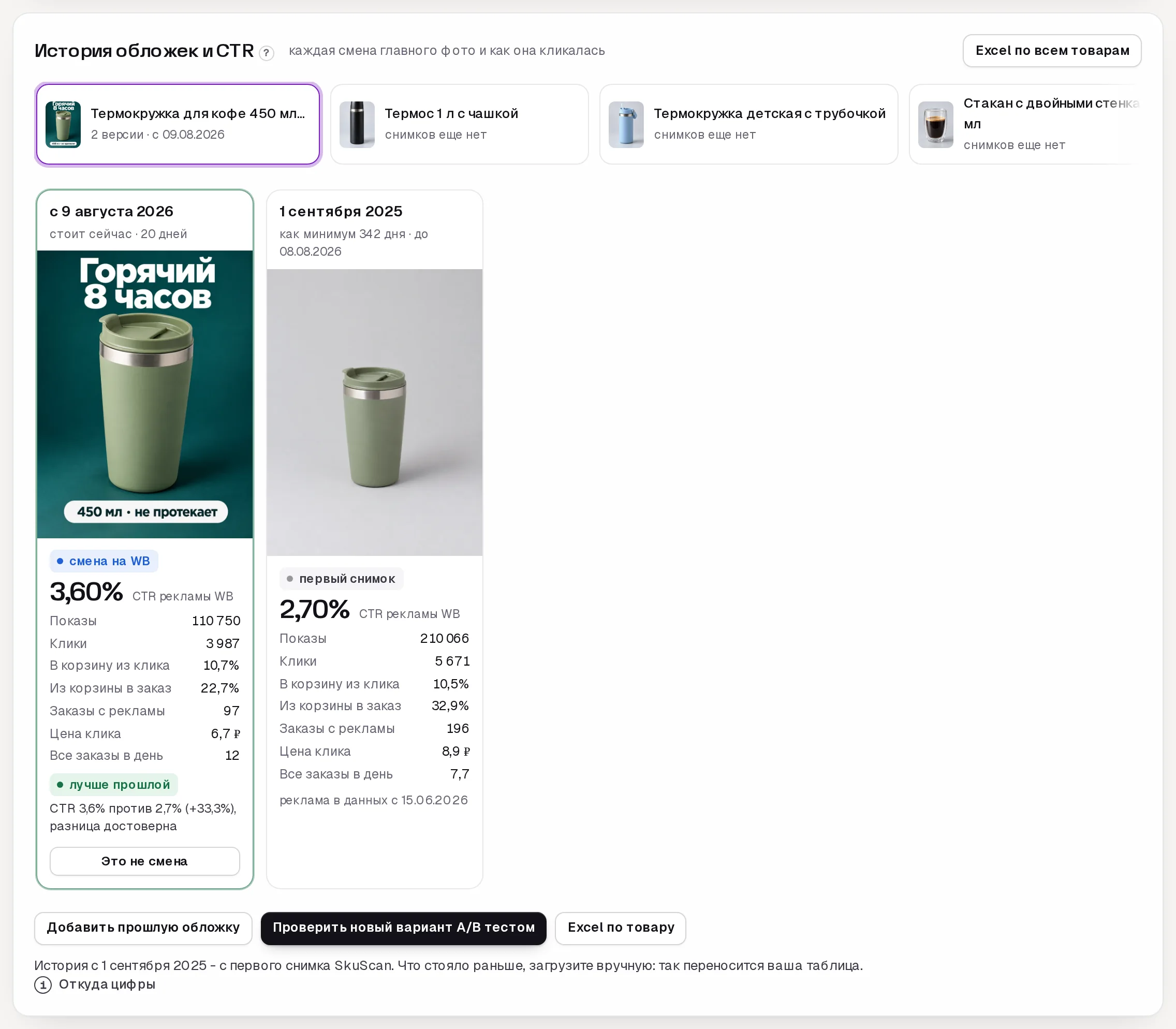
Task: Select the Термос 1 л с чашкой product tab
Action: (x=460, y=124)
